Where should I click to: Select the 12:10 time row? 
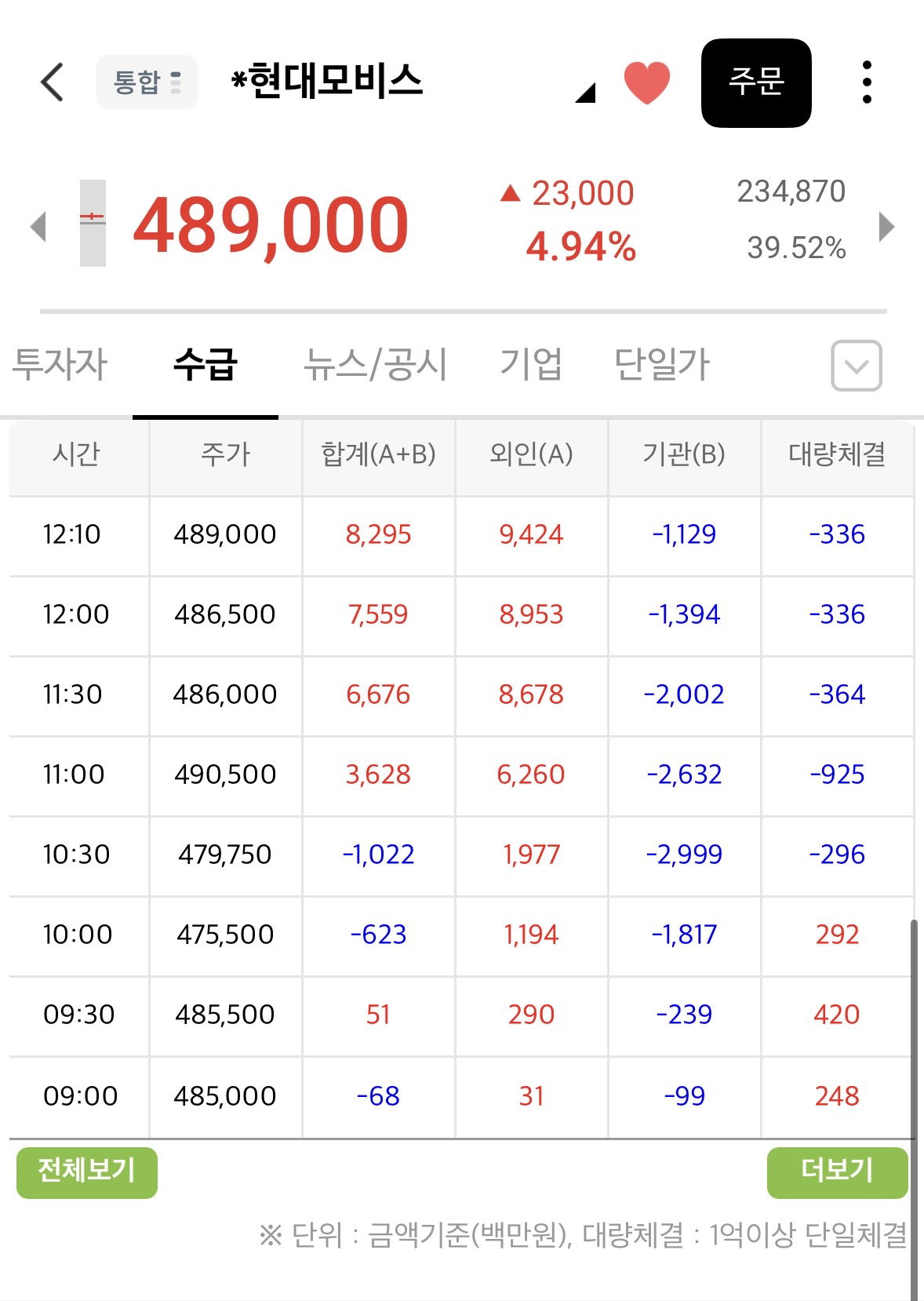pyautogui.click(x=461, y=536)
